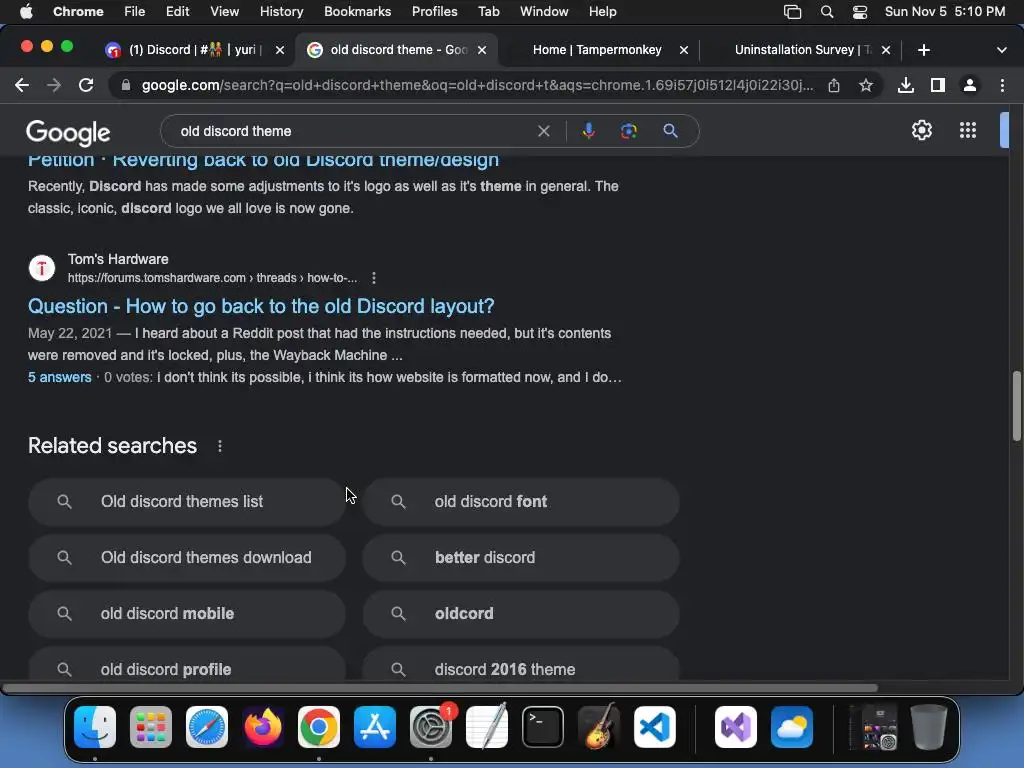Screen dimensions: 1024x768
Task: Close the old discord theme tab
Action: click(x=482, y=50)
